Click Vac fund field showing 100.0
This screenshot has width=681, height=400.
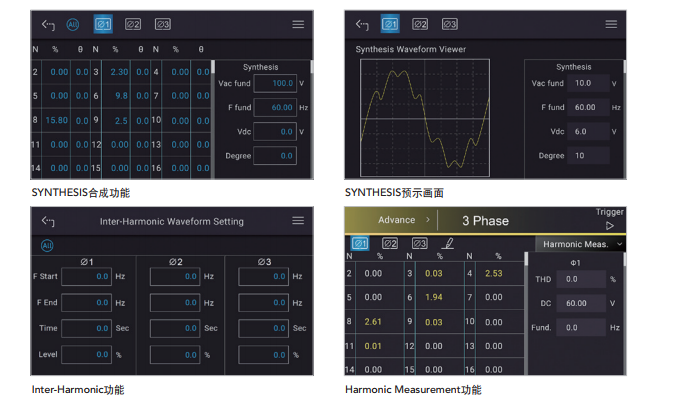click(275, 83)
